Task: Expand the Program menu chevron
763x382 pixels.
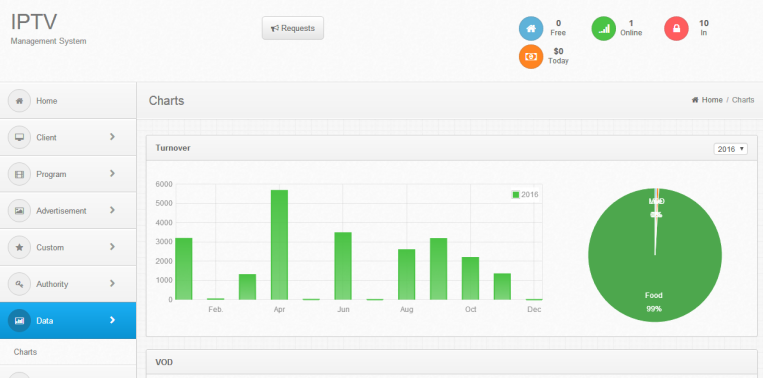Action: pyautogui.click(x=112, y=173)
